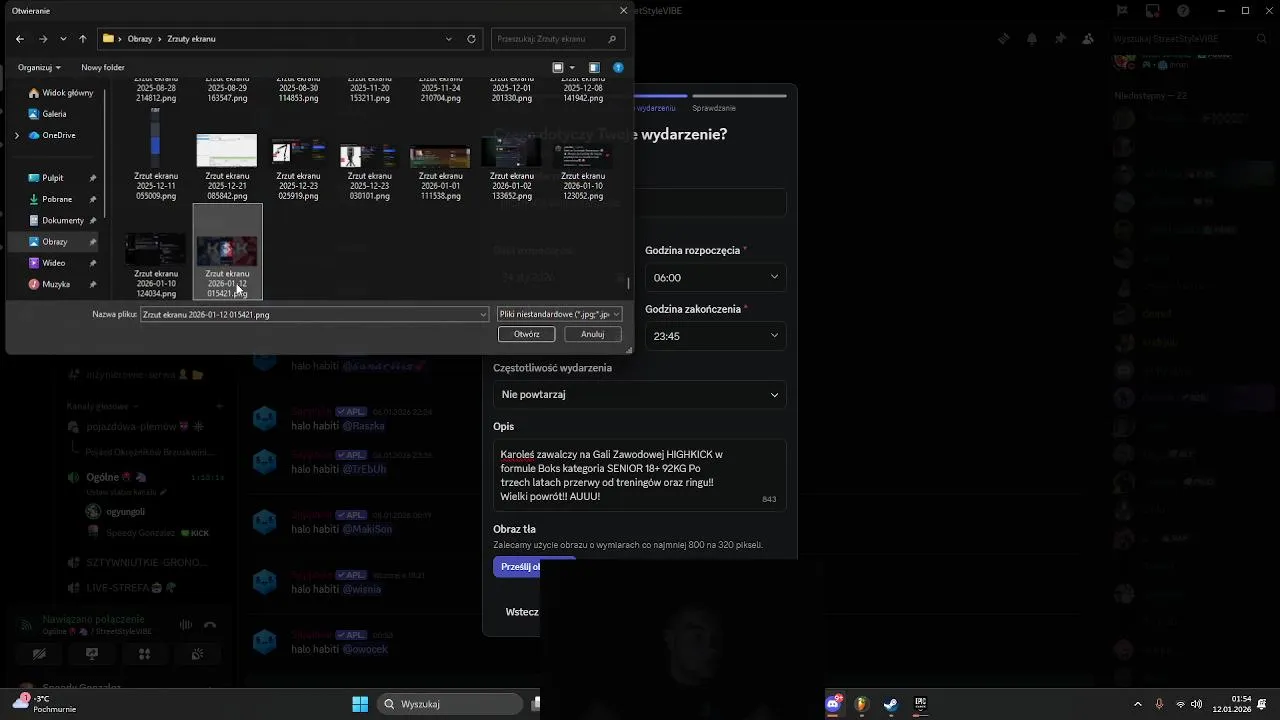The width and height of the screenshot is (1280, 720).
Task: Open Discord notification settings bell
Action: click(x=1032, y=39)
